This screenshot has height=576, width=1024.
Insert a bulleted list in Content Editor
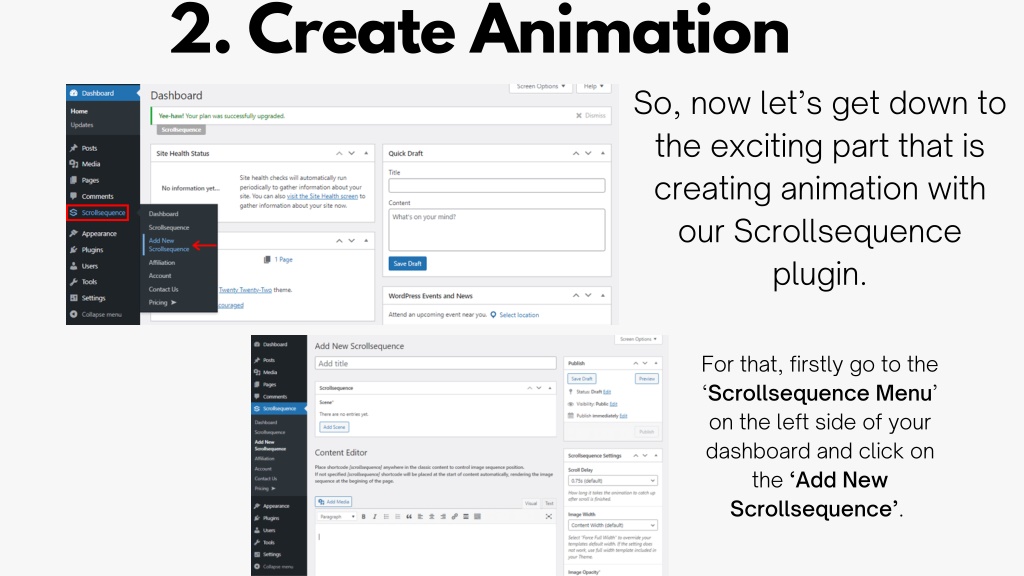[x=386, y=517]
